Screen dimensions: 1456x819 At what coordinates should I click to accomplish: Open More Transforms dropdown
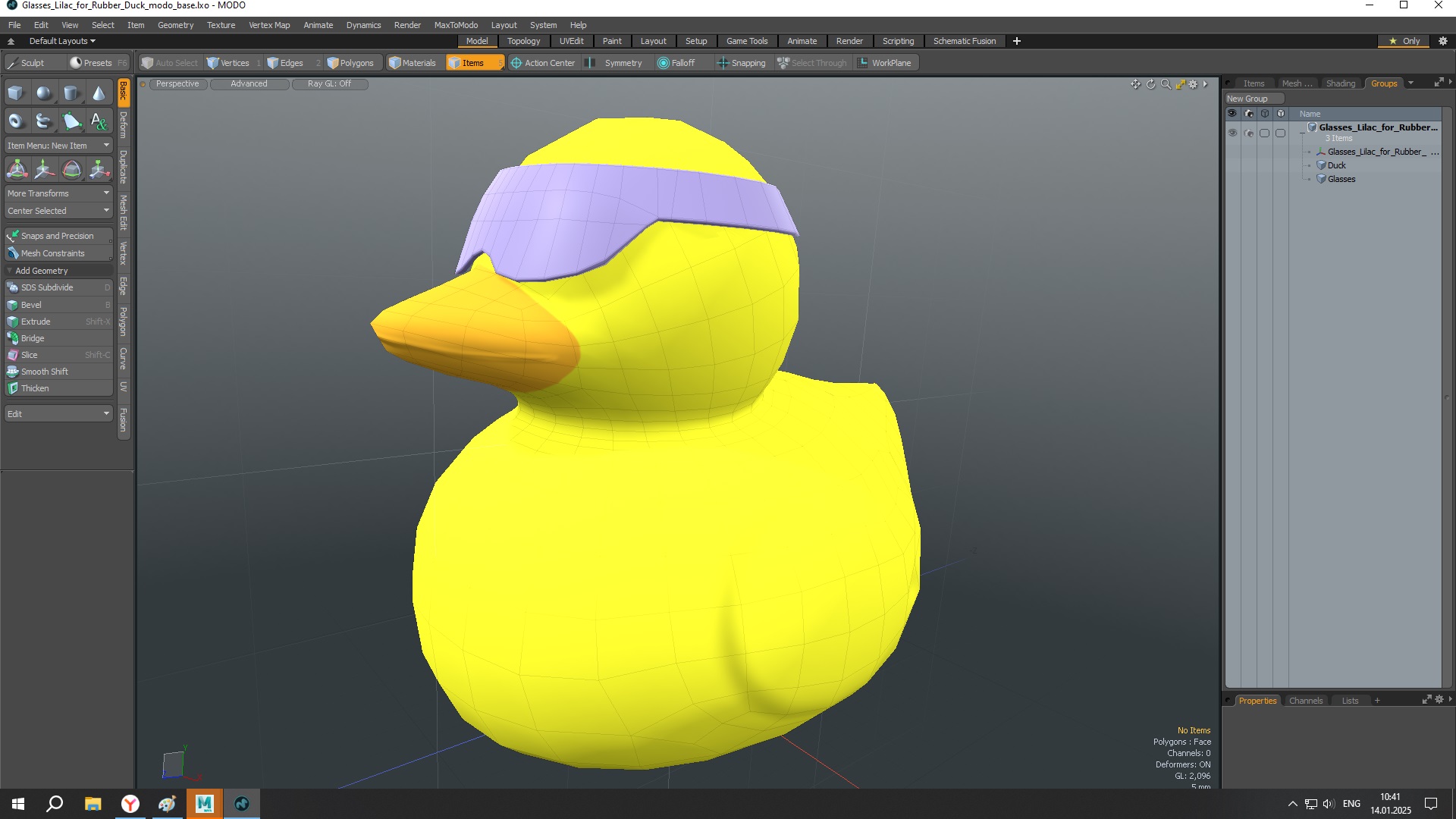(x=58, y=193)
